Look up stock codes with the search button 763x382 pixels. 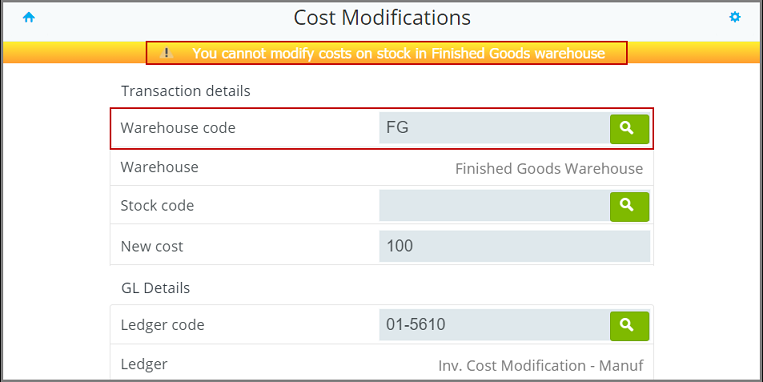[x=629, y=206]
